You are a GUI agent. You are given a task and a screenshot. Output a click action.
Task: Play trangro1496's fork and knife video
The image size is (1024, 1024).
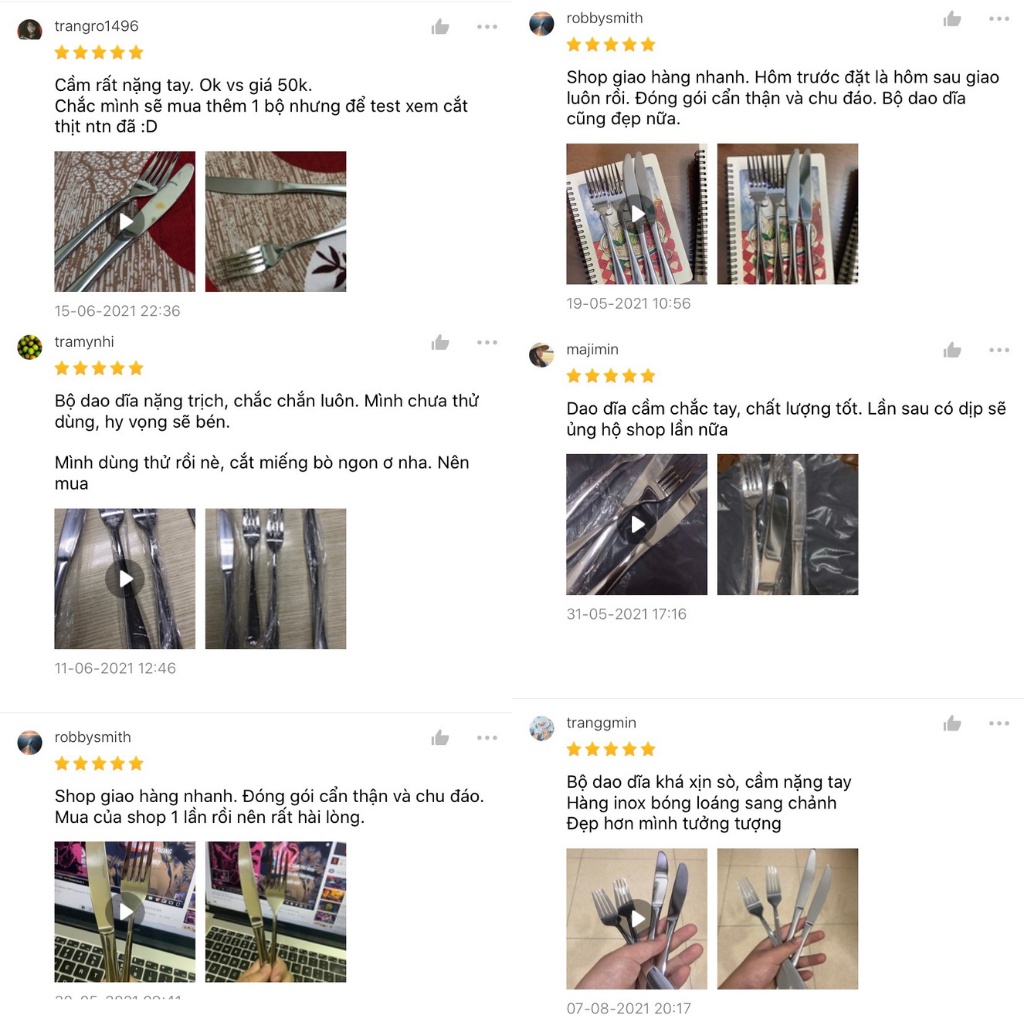pos(125,221)
